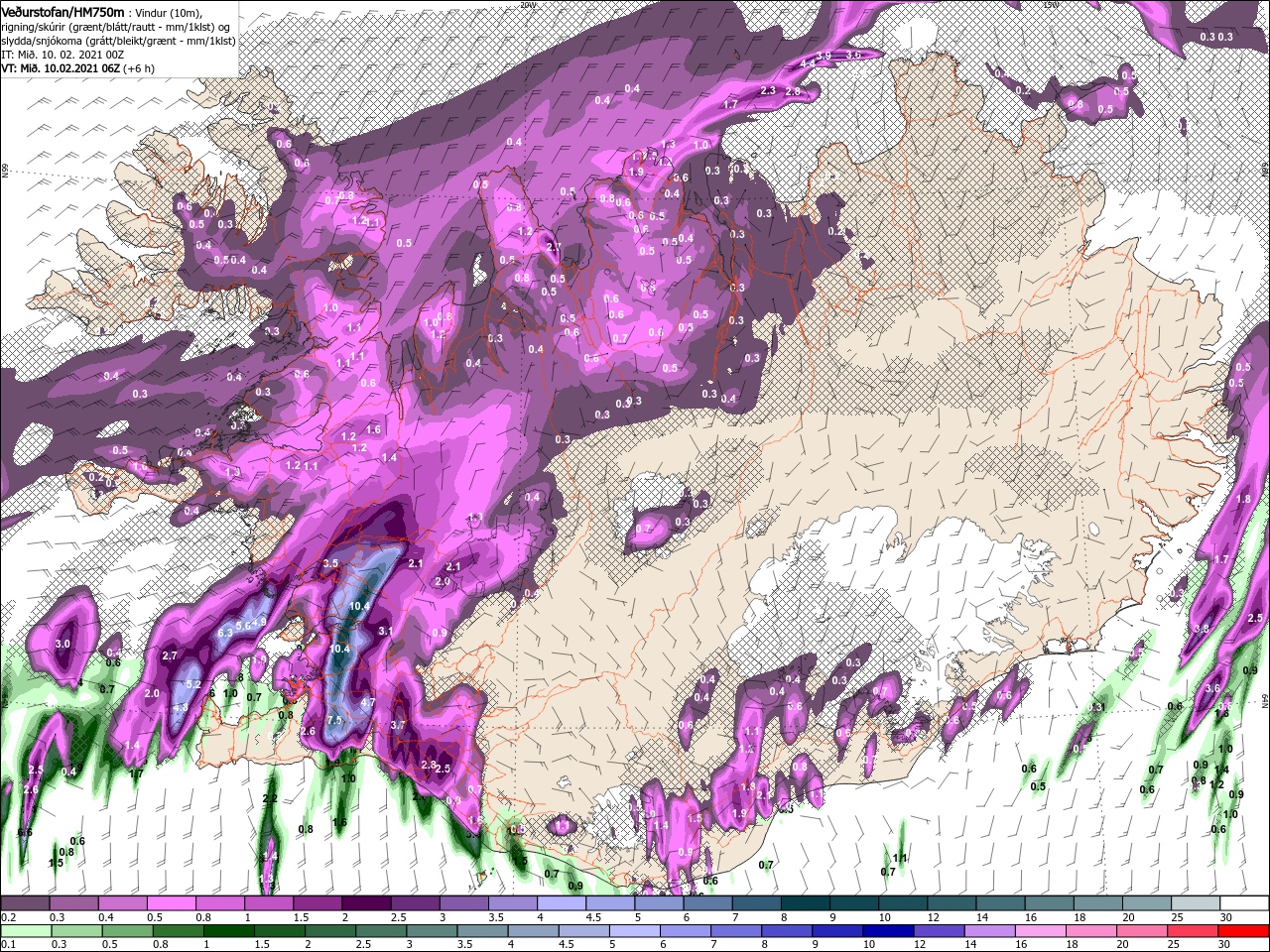Pick upper legend swatch labelled 1.5
This screenshot has height=952, width=1270.
(x=317, y=903)
